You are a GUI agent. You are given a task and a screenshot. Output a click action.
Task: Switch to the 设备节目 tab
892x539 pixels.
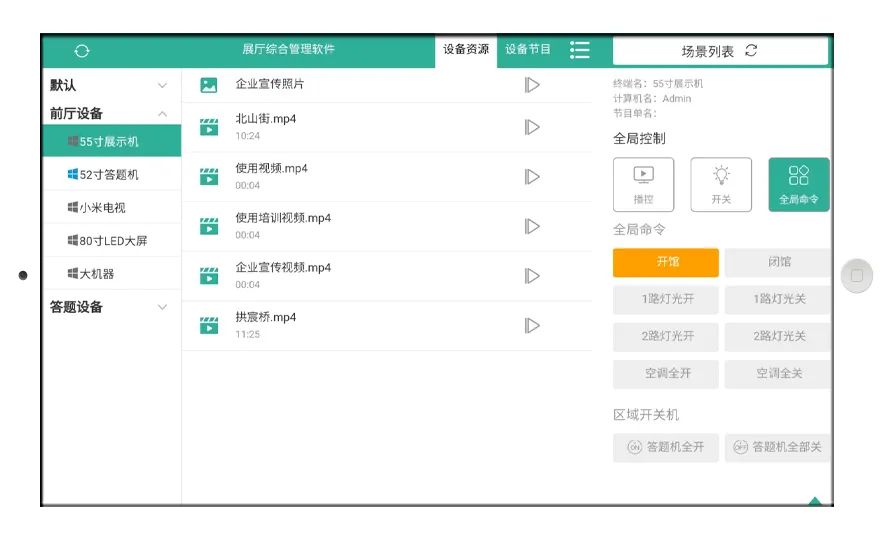tap(528, 50)
